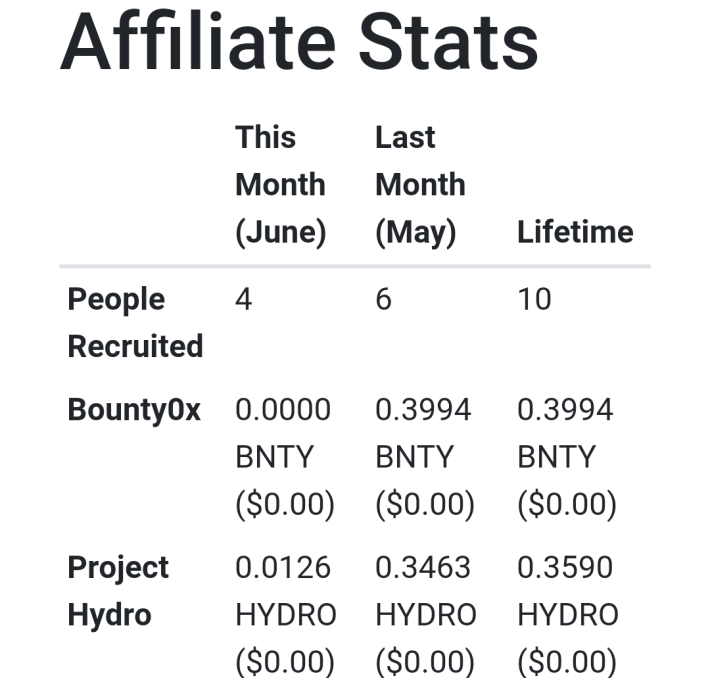Click the 0.3590 HYDRO lifetime value
The height and width of the screenshot is (678, 710).
point(568,591)
